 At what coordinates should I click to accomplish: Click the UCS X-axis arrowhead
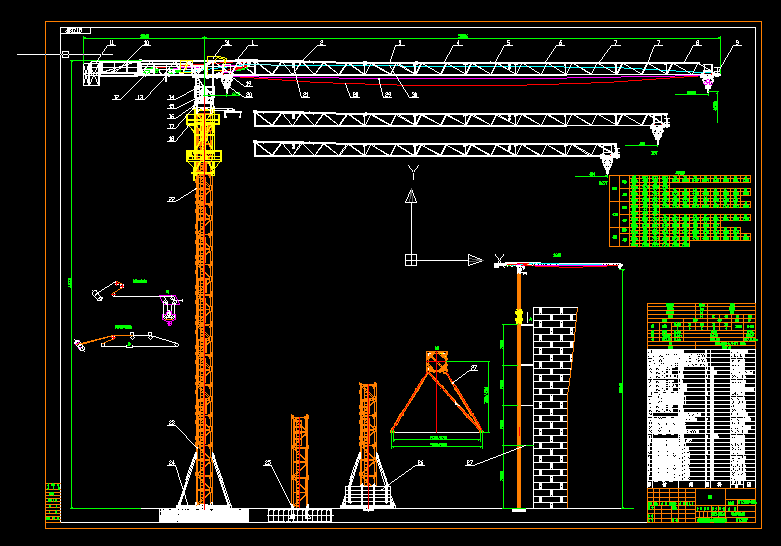click(x=475, y=260)
